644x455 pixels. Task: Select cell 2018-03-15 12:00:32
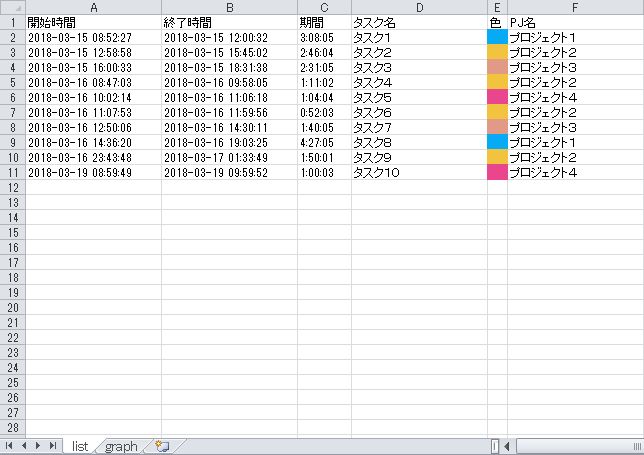coord(230,37)
